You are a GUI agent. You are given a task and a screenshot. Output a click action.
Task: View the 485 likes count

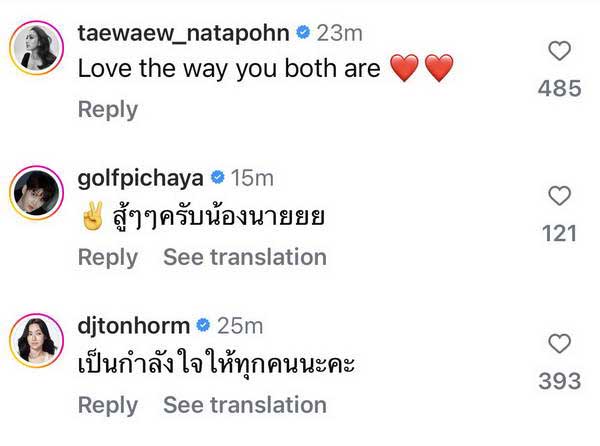[560, 89]
